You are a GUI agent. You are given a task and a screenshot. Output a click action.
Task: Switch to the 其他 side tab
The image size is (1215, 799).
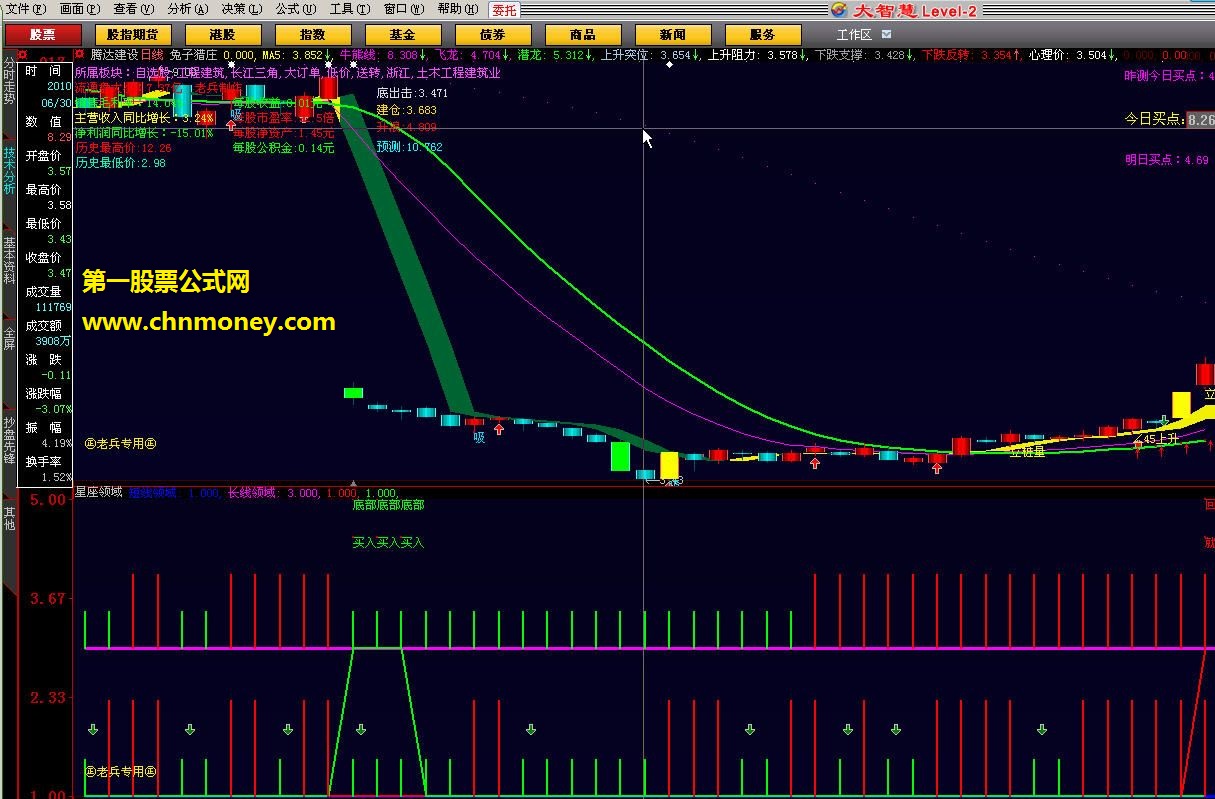pyautogui.click(x=9, y=518)
